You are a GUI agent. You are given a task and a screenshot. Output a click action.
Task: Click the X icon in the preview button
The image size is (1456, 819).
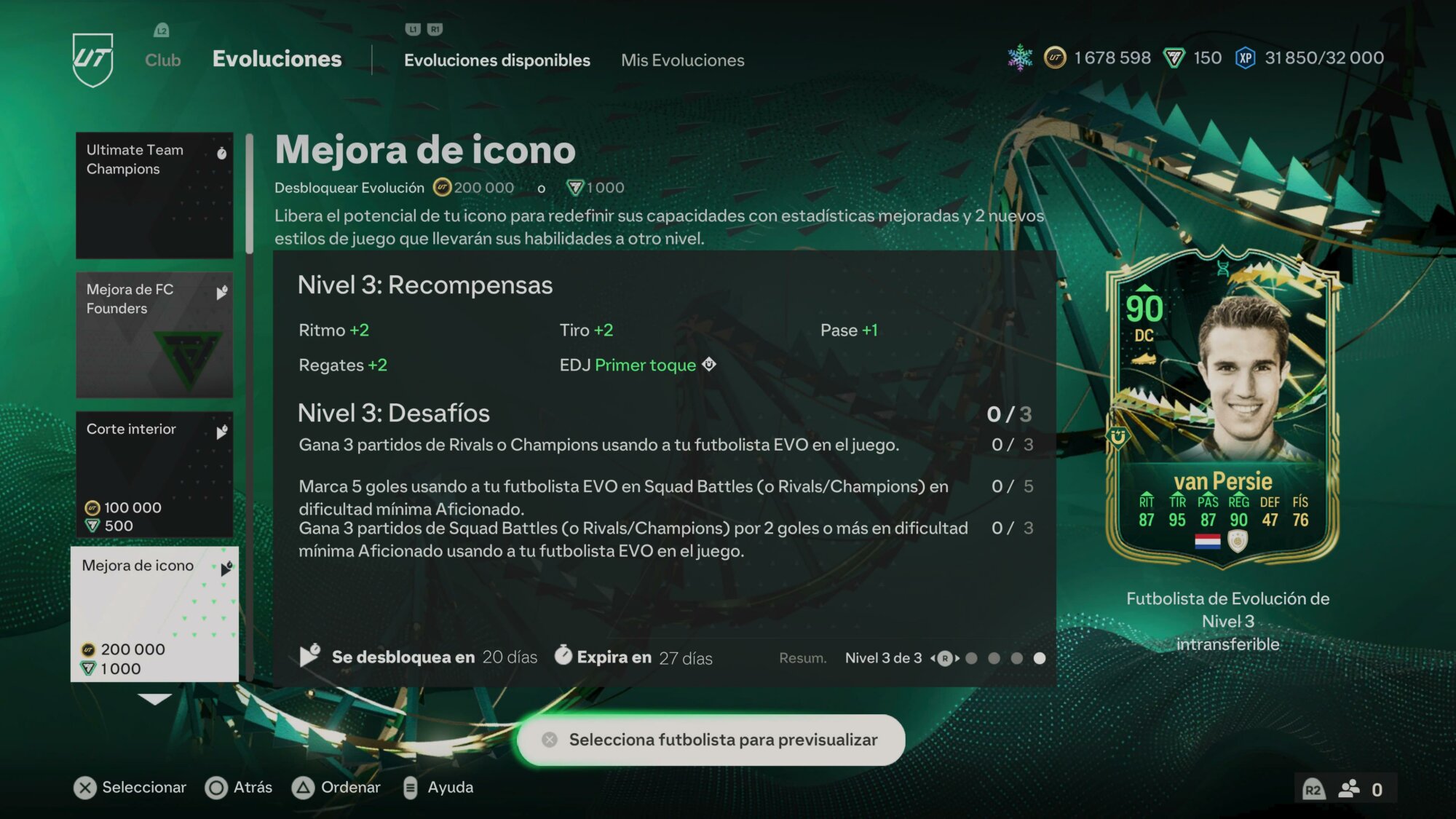tap(550, 740)
